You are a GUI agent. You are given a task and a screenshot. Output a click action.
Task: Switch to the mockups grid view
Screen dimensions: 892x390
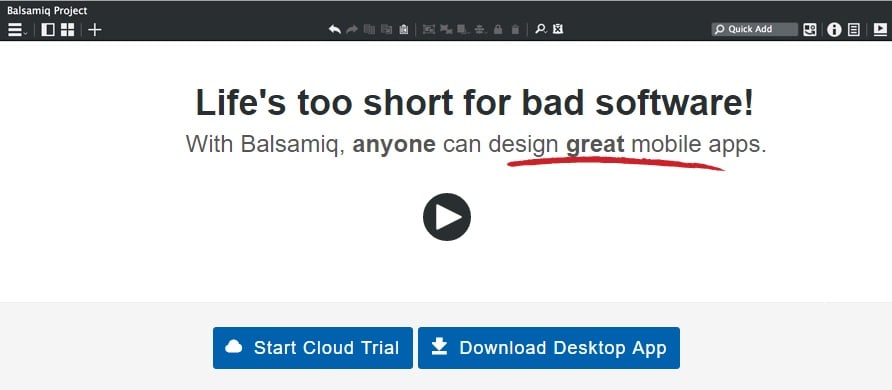coord(67,30)
